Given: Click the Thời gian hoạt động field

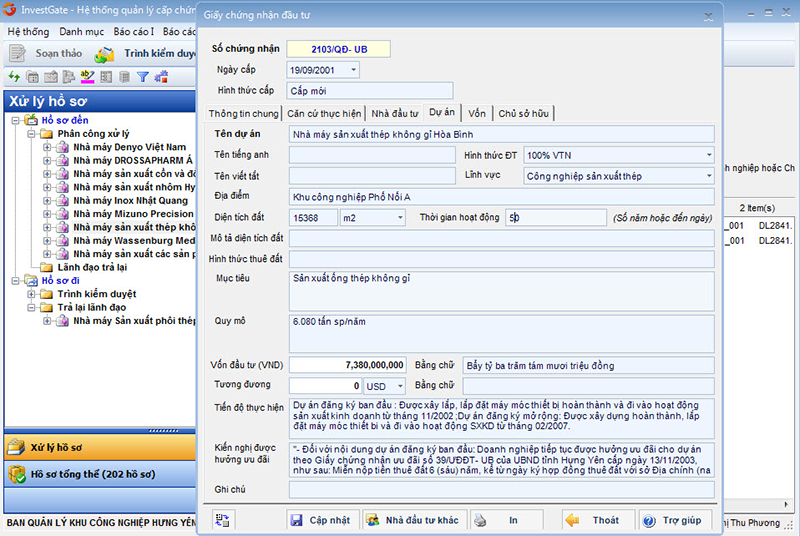Looking at the screenshot, I should coord(555,218).
